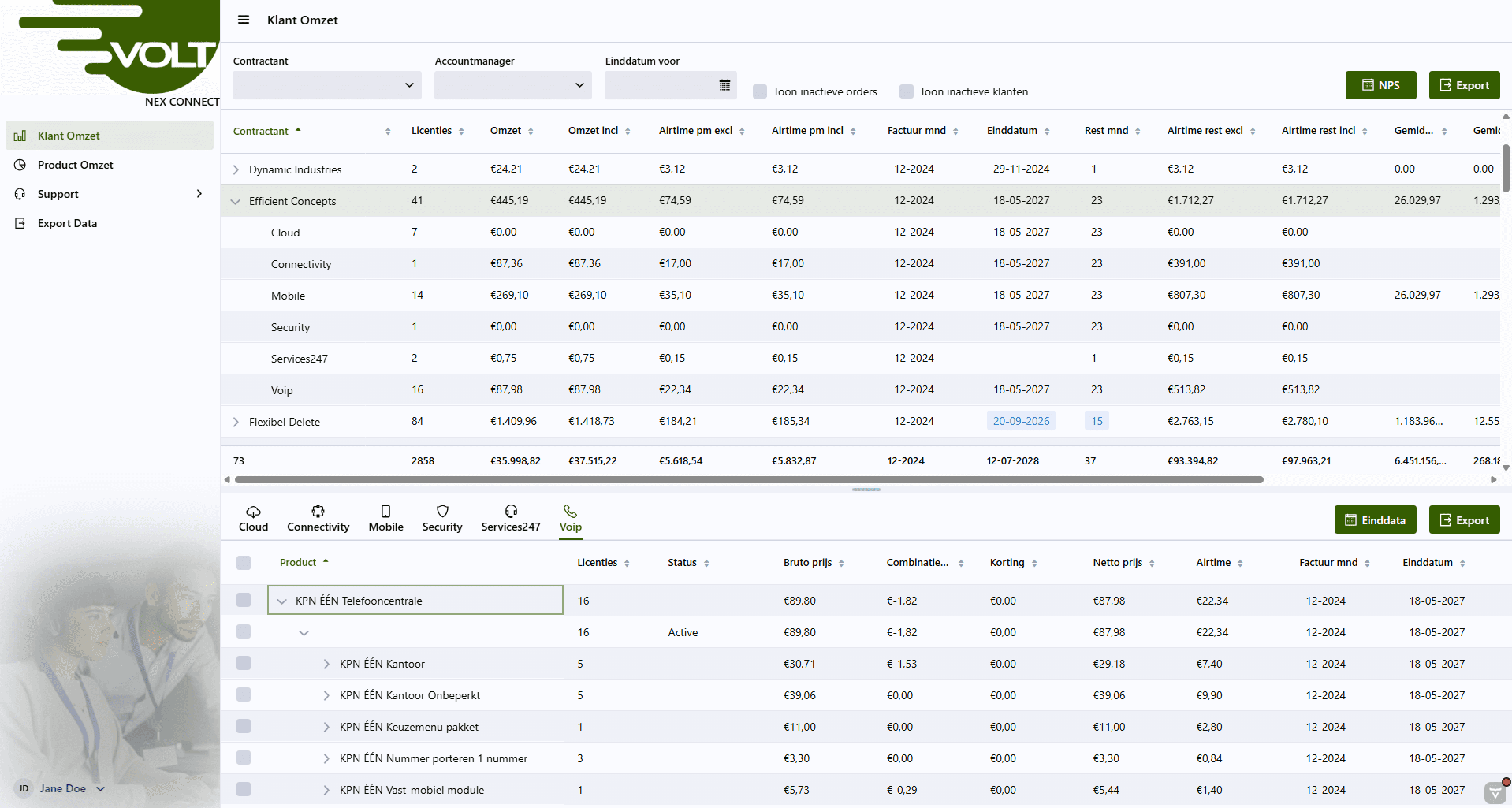The height and width of the screenshot is (808, 1512).
Task: Open the Contractant dropdown
Action: 327,85
